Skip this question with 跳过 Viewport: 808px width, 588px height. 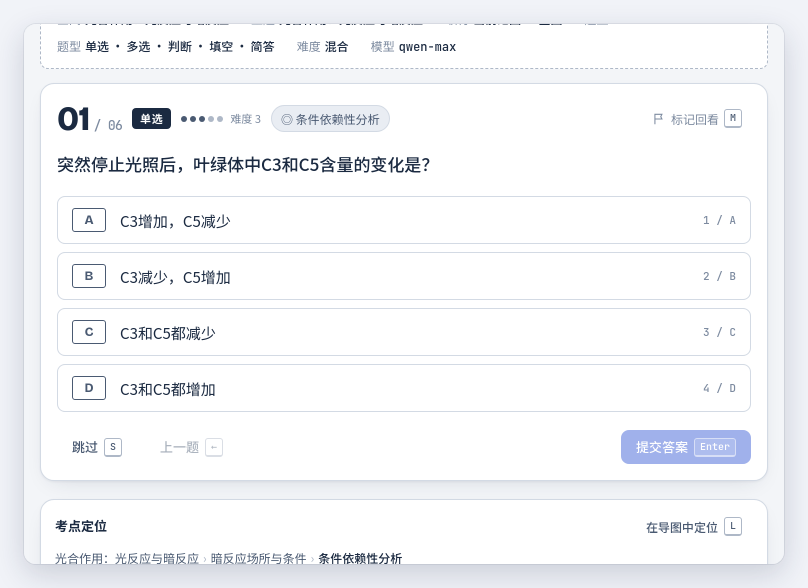click(96, 447)
